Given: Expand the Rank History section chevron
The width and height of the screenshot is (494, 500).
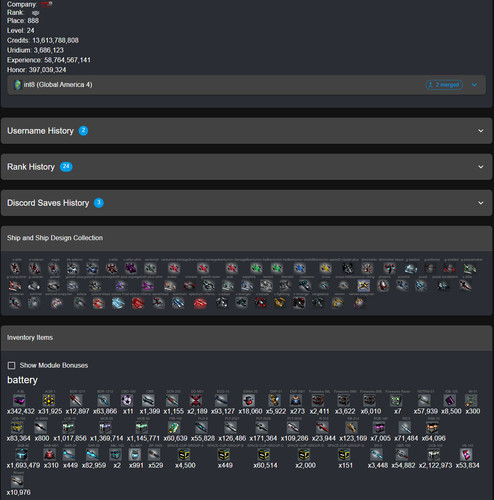Looking at the screenshot, I should click(x=481, y=167).
